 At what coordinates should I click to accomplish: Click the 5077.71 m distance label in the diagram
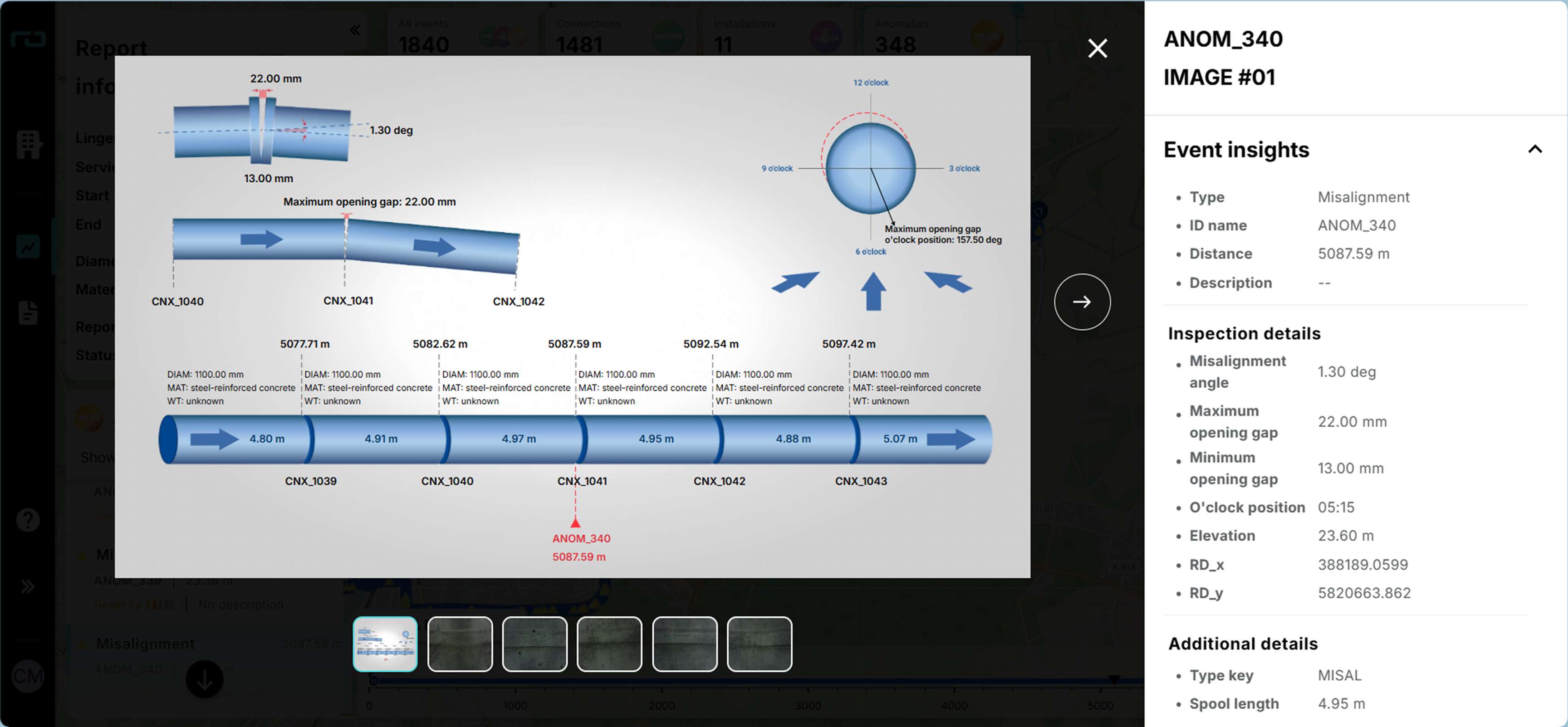(304, 344)
